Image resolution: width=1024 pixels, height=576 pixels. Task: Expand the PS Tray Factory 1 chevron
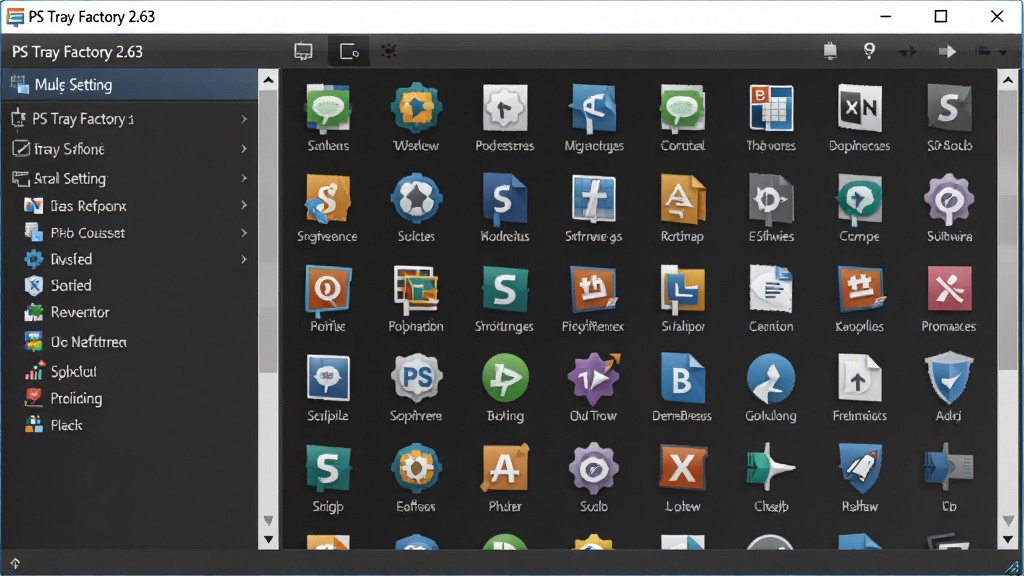pos(244,119)
